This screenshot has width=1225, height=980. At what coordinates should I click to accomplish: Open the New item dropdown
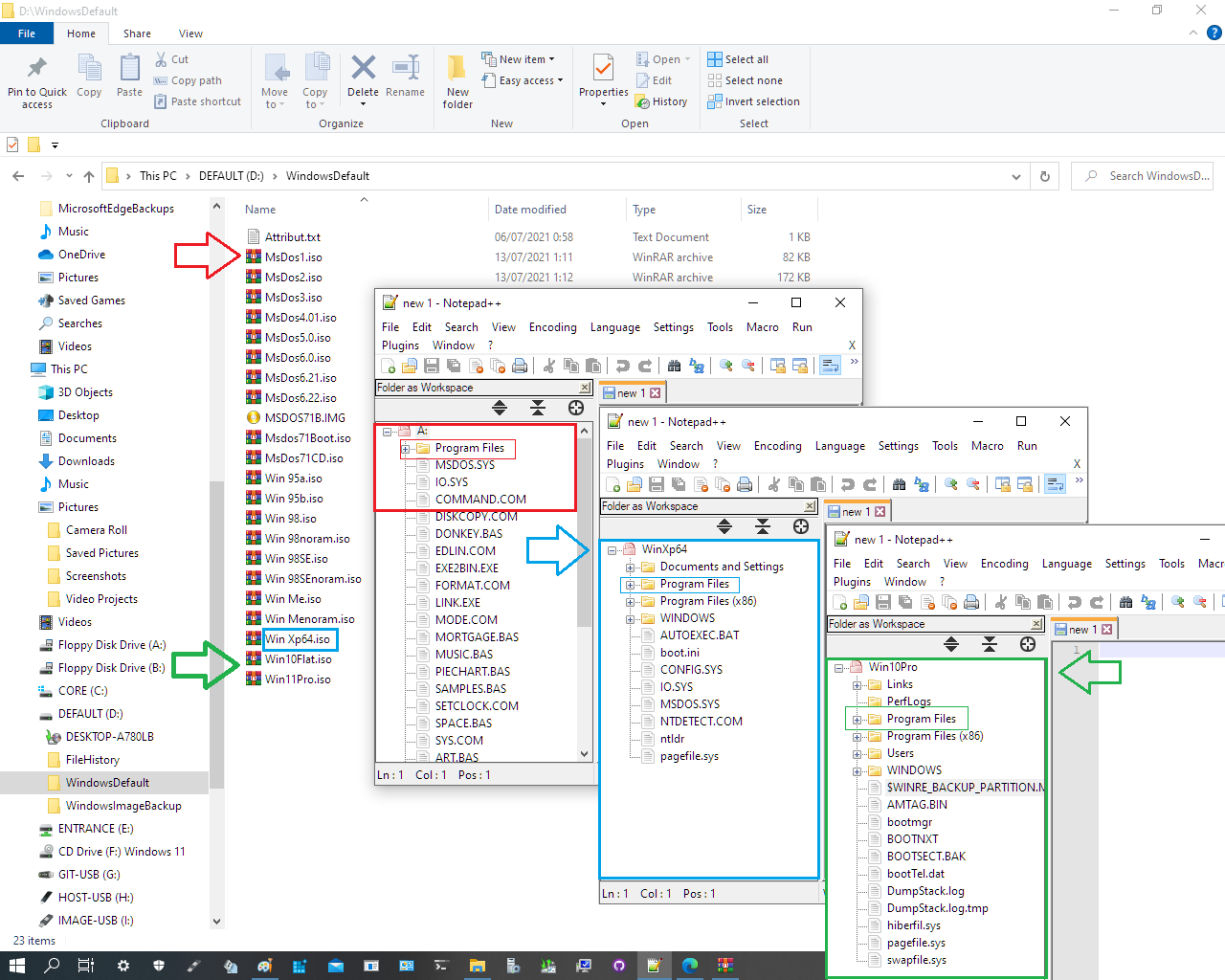click(518, 59)
